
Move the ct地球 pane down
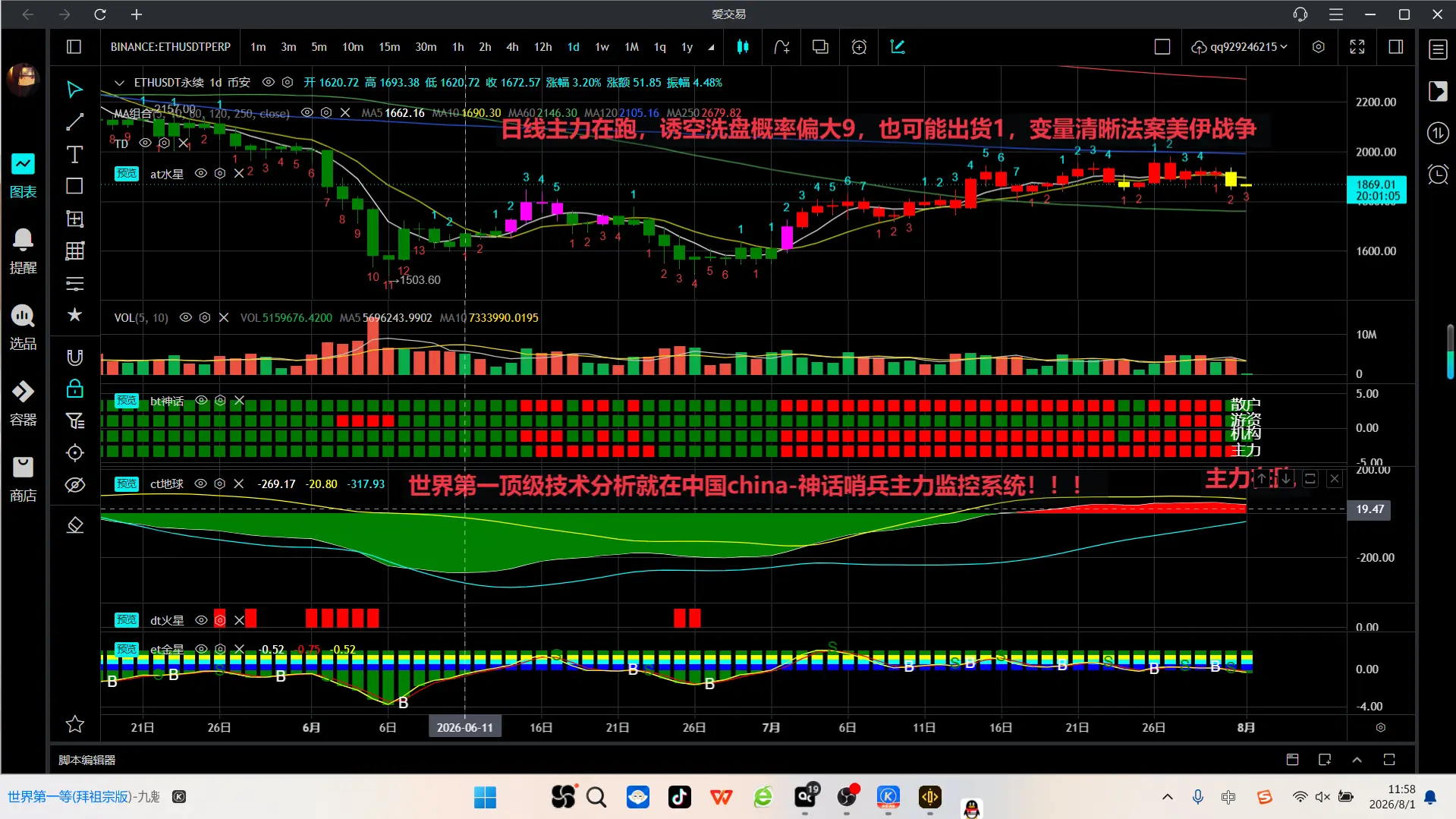click(1285, 479)
